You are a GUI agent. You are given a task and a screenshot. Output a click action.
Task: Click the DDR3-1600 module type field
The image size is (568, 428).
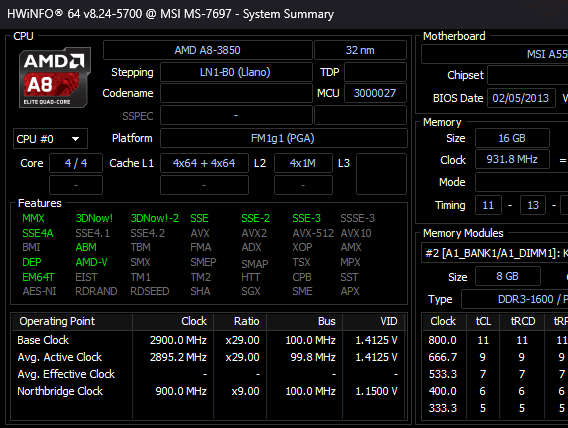(x=515, y=299)
